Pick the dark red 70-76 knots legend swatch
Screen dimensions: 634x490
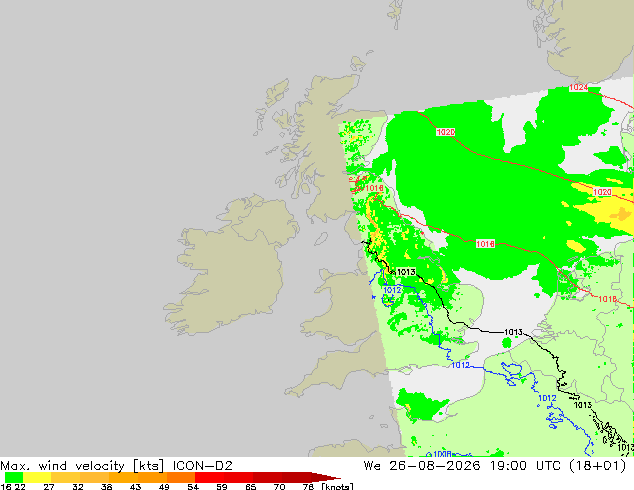pos(296,477)
